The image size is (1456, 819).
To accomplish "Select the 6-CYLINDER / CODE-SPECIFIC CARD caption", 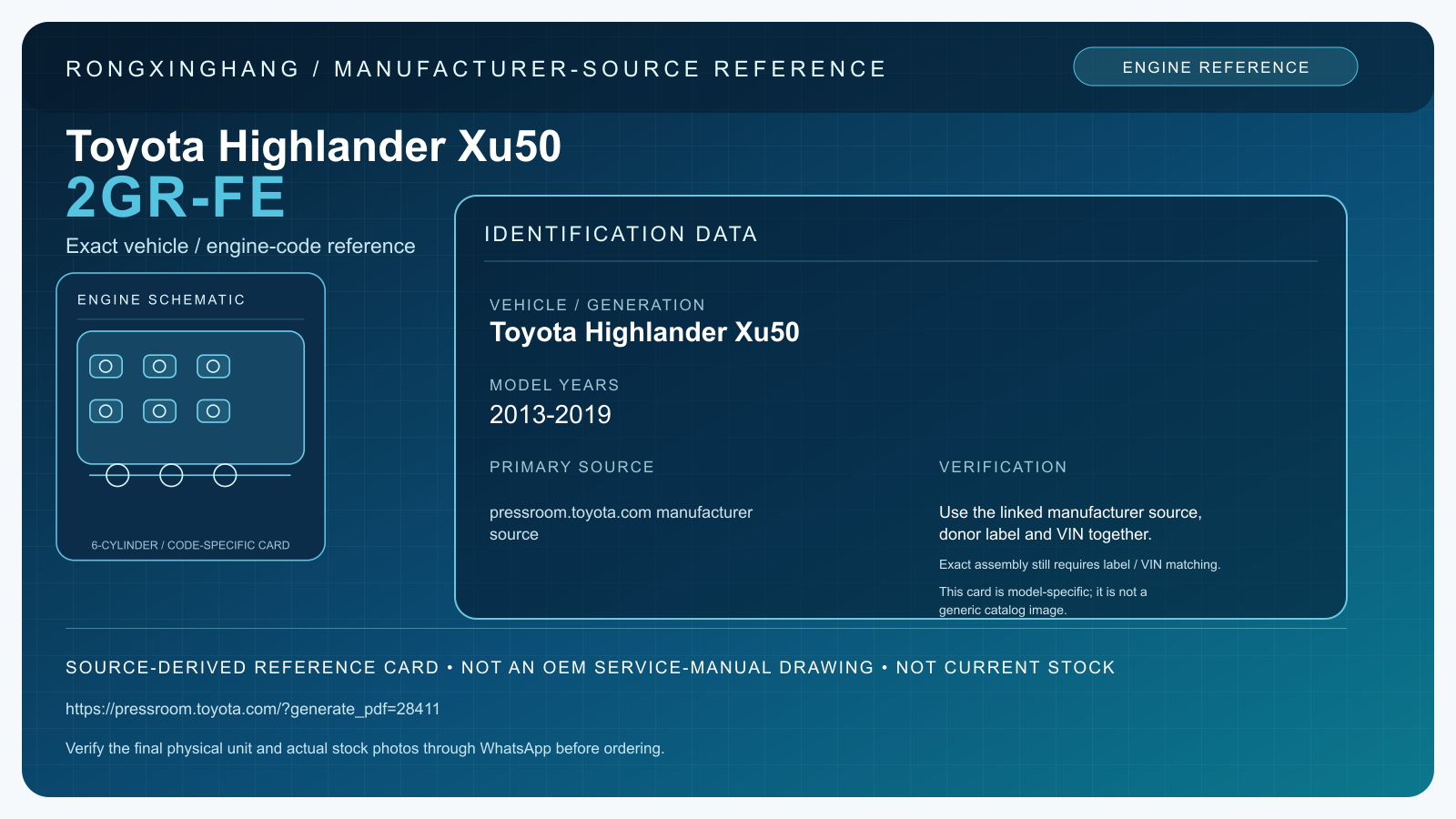I will click(190, 545).
